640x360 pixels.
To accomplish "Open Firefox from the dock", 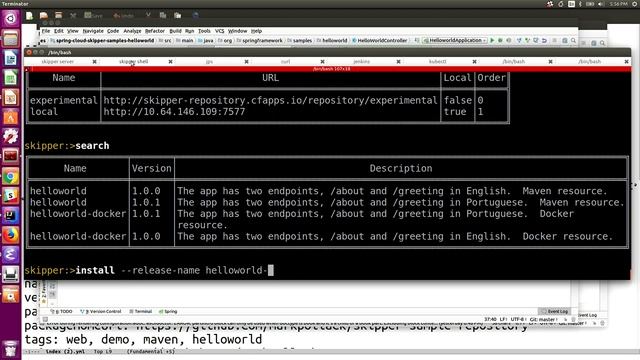I will pyautogui.click(x=10, y=235).
